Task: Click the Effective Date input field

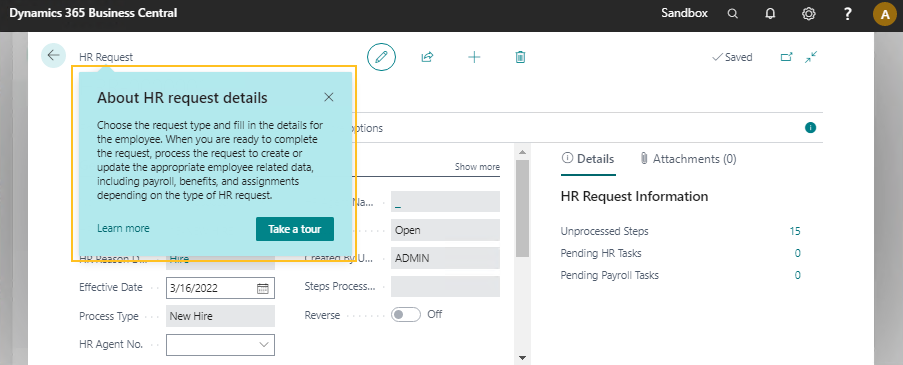Action: (221, 288)
